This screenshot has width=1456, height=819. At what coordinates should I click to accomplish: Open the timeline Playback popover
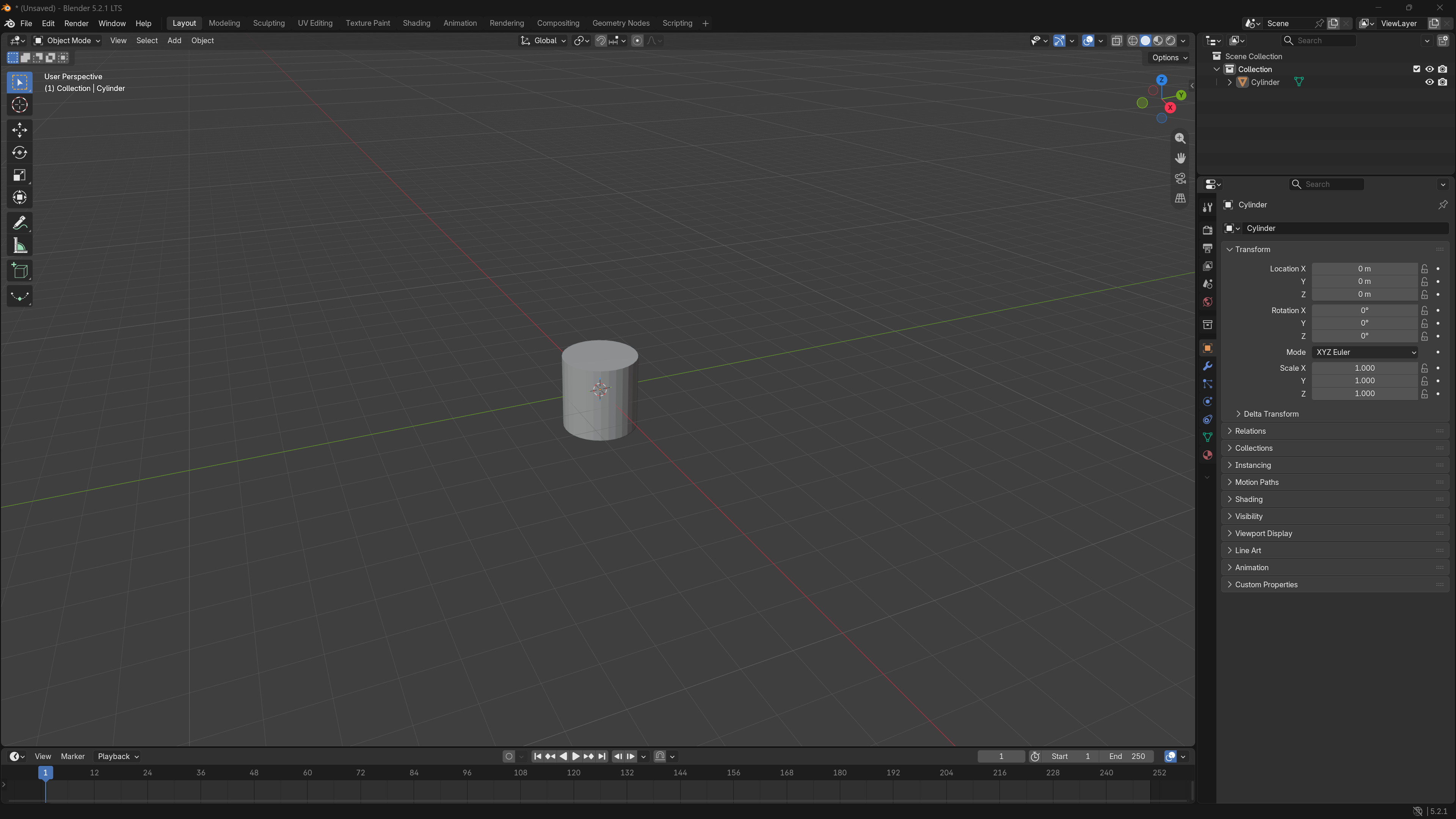coord(118,756)
